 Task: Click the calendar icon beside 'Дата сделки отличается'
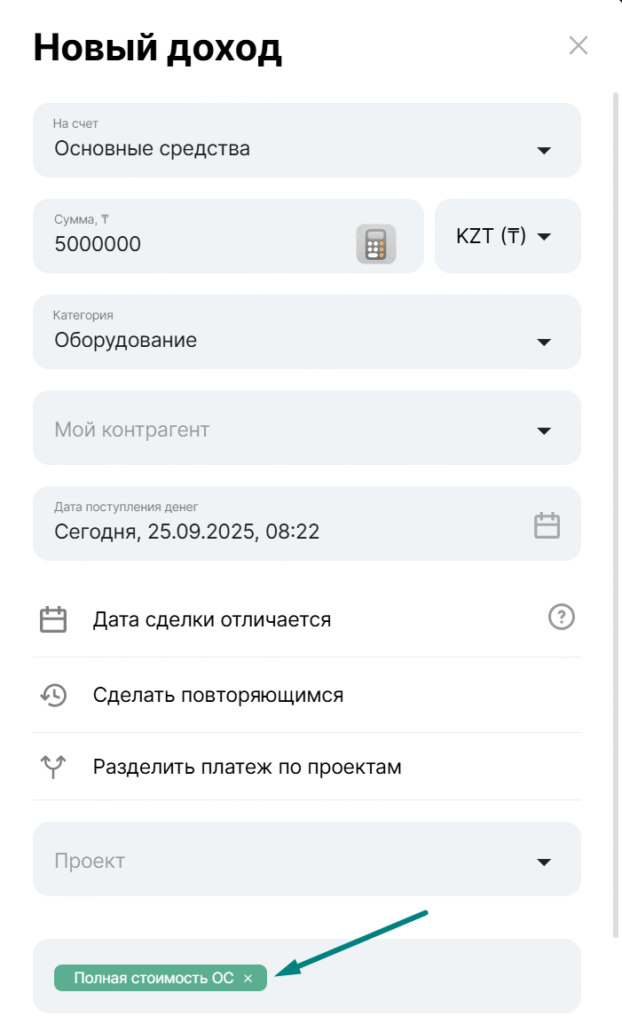click(x=53, y=620)
